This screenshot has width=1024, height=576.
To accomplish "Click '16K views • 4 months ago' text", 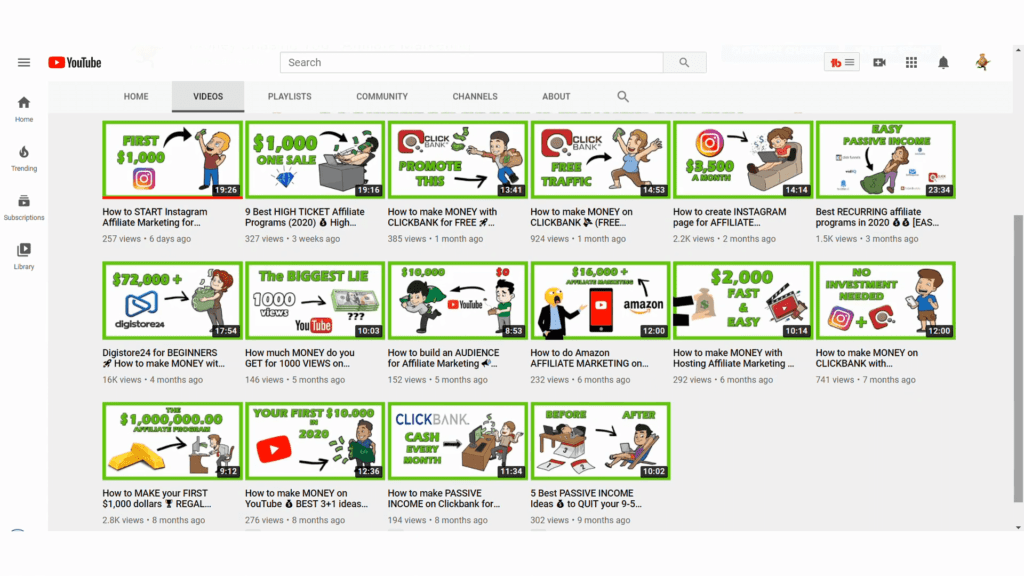I will click(x=152, y=379).
